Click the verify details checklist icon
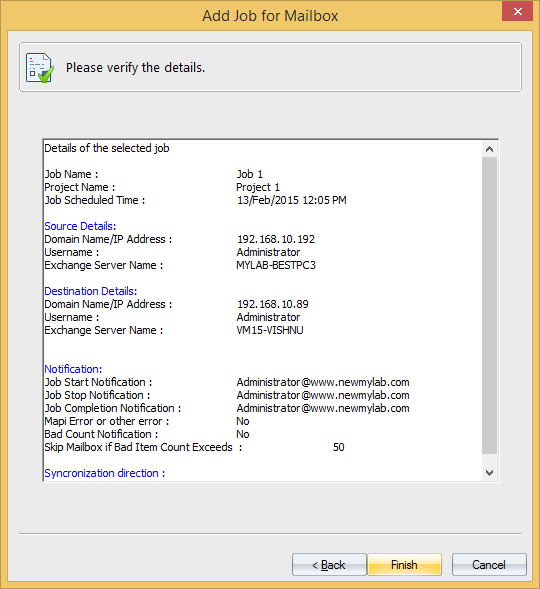 click(39, 68)
